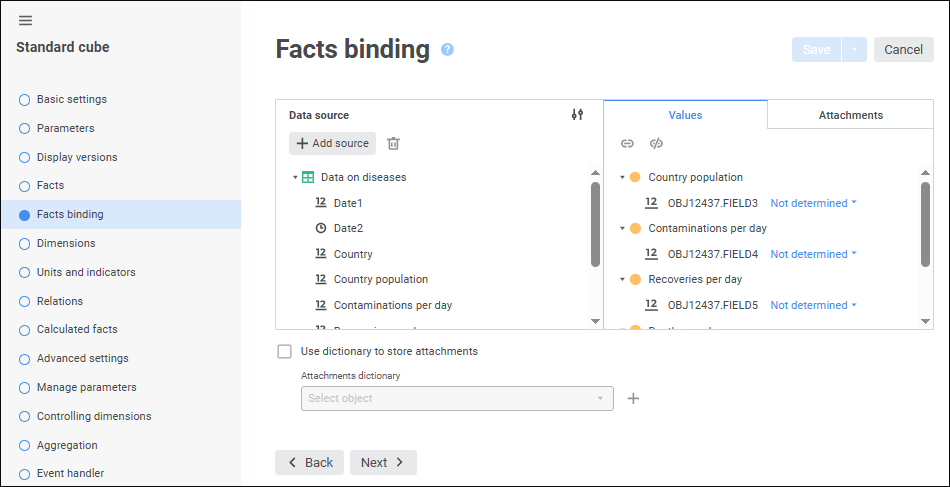
Task: Click the unlink binding icon
Action: (657, 144)
